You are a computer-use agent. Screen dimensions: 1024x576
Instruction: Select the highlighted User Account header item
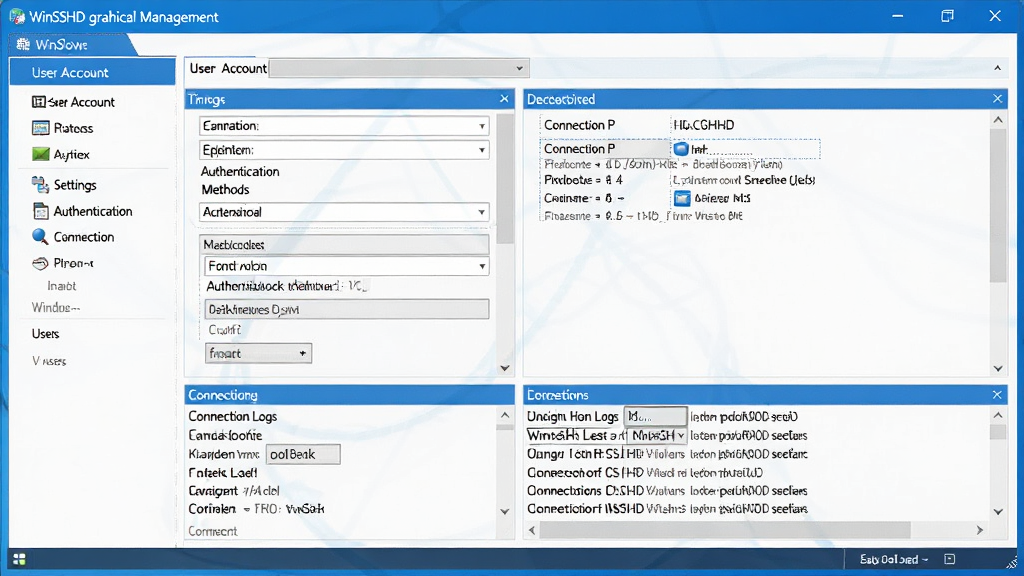point(92,72)
